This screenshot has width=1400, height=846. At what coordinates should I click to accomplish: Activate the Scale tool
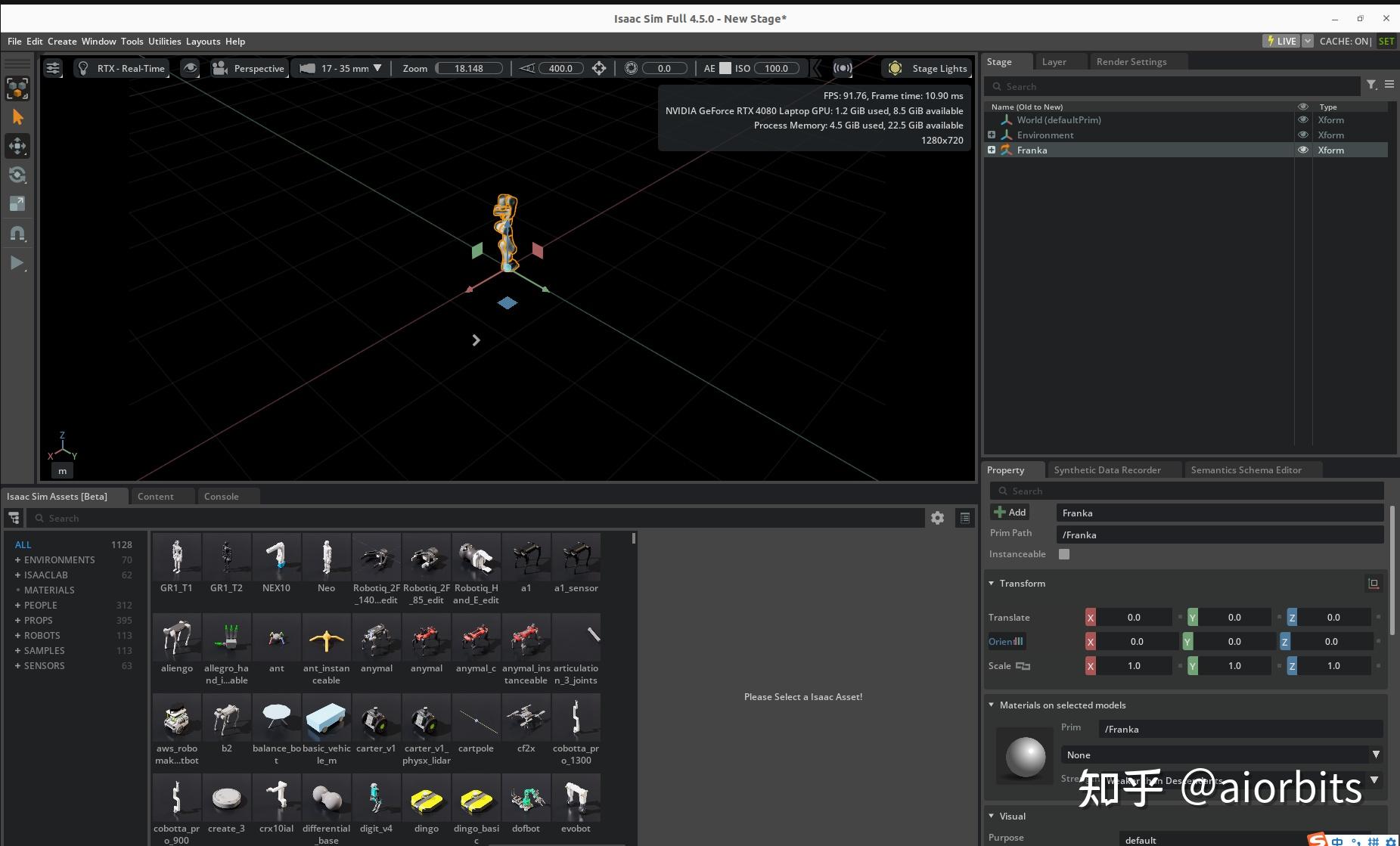point(17,203)
